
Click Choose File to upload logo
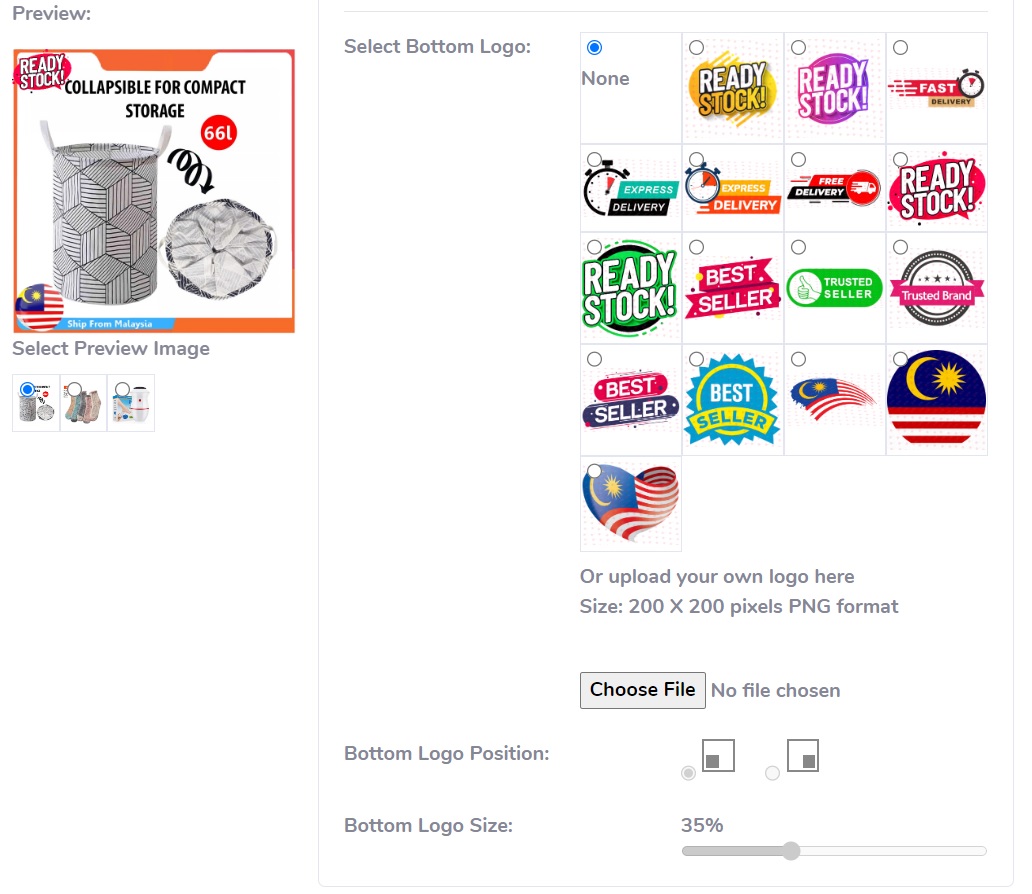point(642,690)
